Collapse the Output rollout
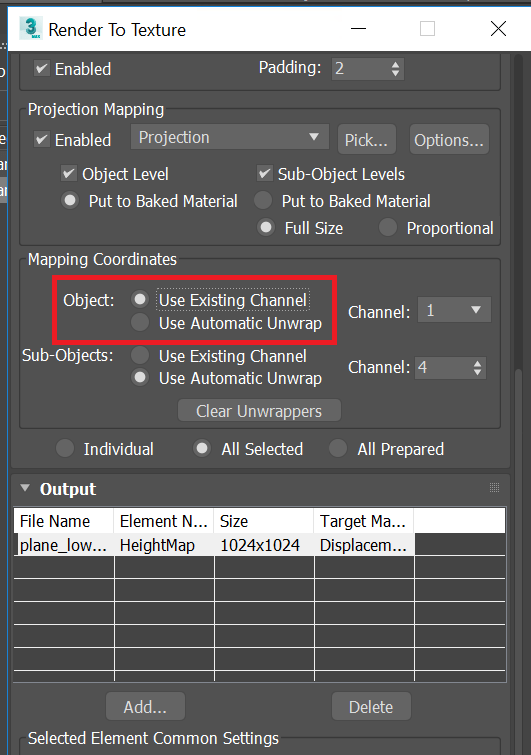This screenshot has width=531, height=755. coord(25,488)
